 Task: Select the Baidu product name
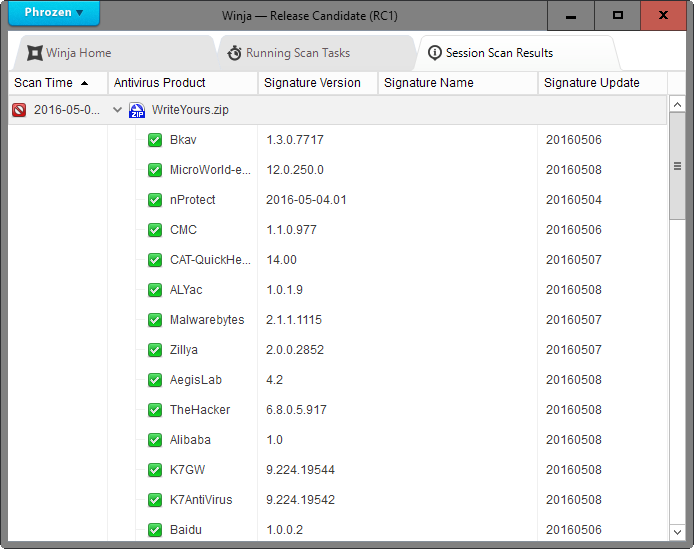(186, 530)
